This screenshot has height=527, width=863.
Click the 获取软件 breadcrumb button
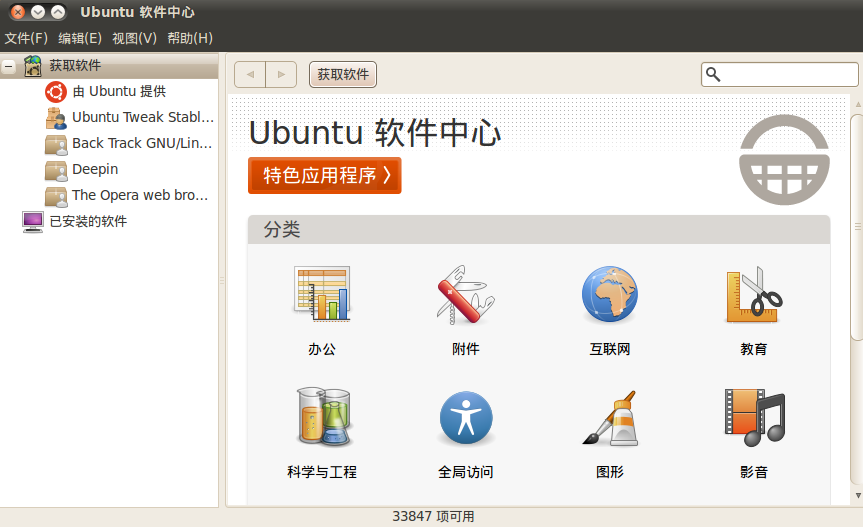point(343,74)
